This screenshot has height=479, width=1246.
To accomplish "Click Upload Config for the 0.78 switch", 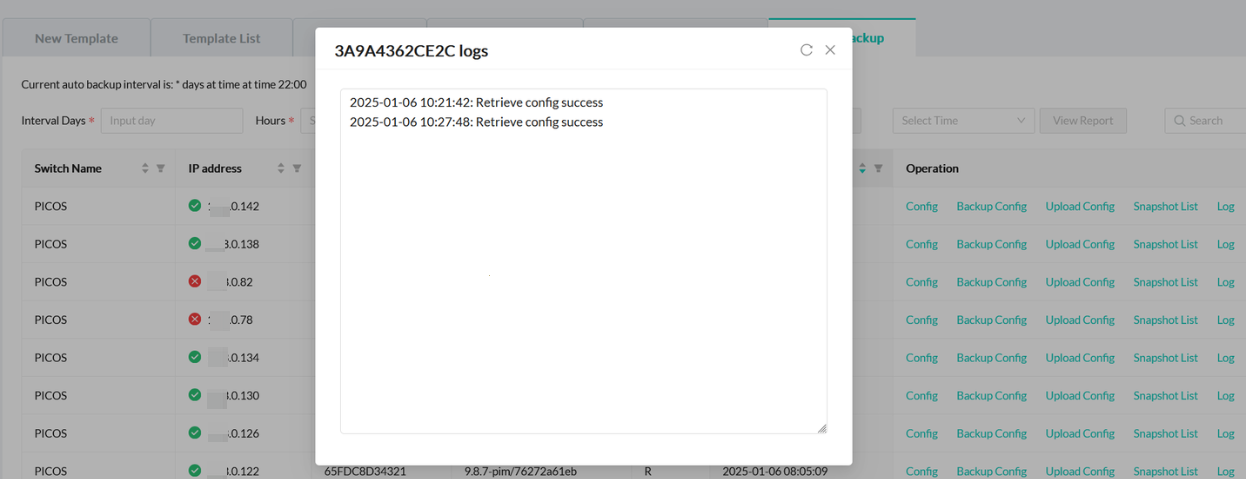I will click(1079, 320).
